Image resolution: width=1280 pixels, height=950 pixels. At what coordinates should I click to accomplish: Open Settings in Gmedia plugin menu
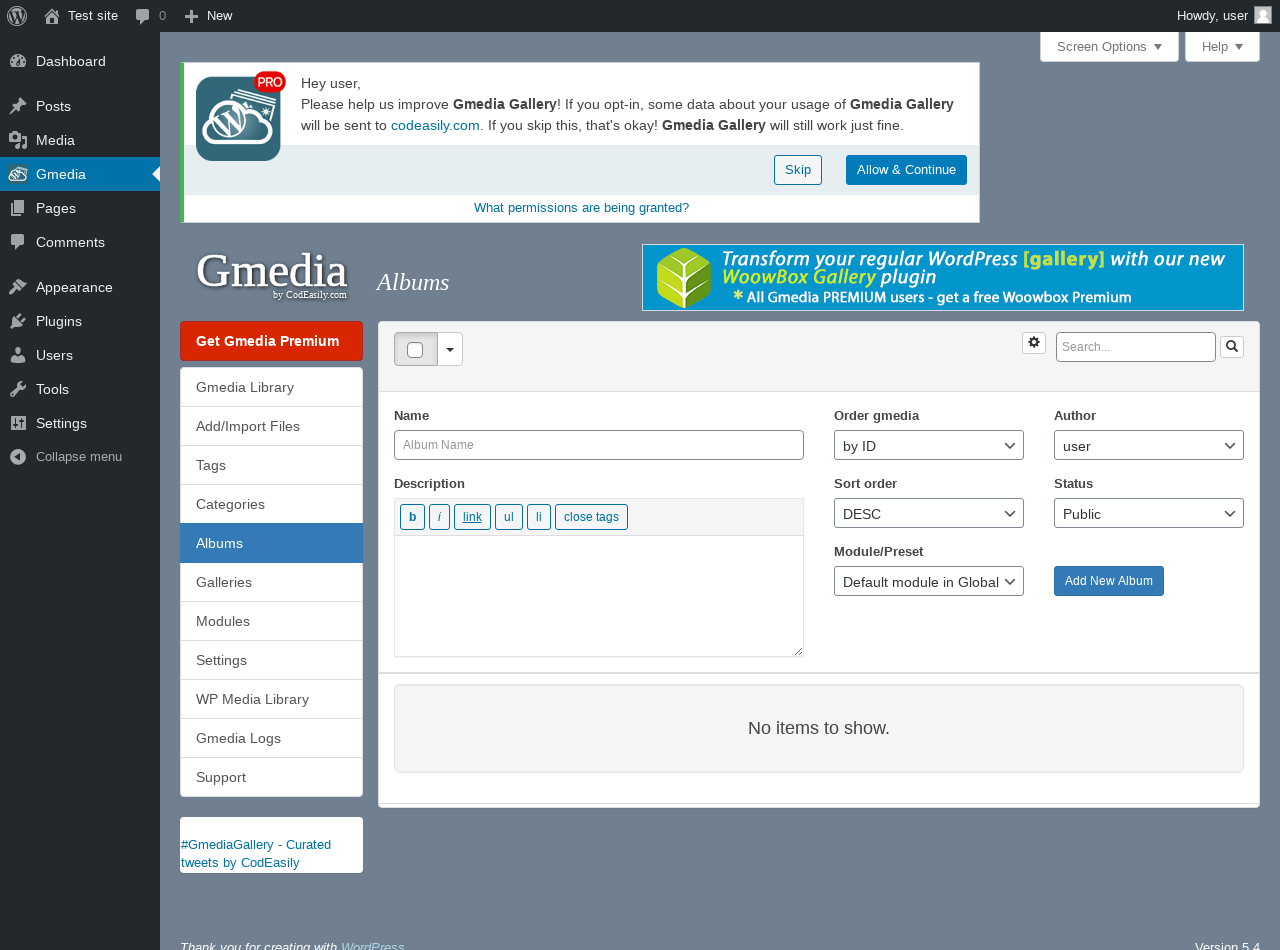[271, 660]
